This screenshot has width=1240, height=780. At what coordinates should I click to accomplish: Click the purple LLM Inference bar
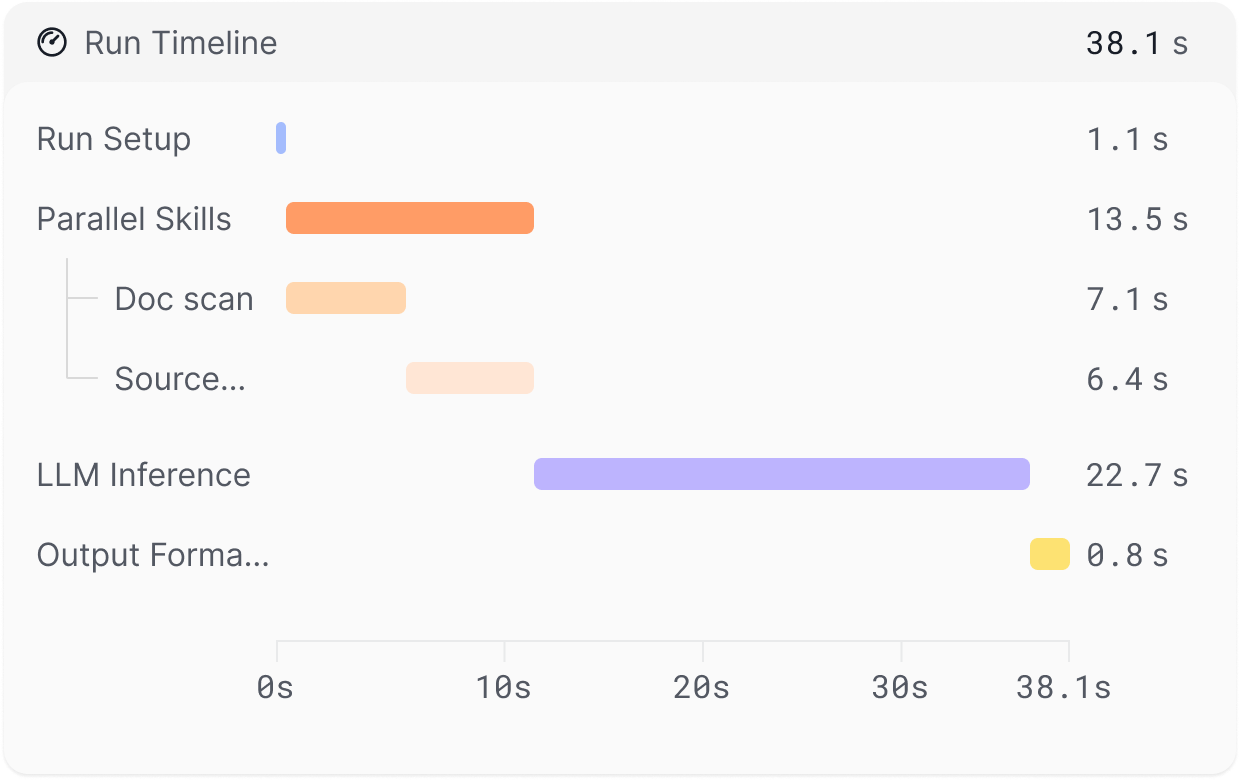pos(781,474)
